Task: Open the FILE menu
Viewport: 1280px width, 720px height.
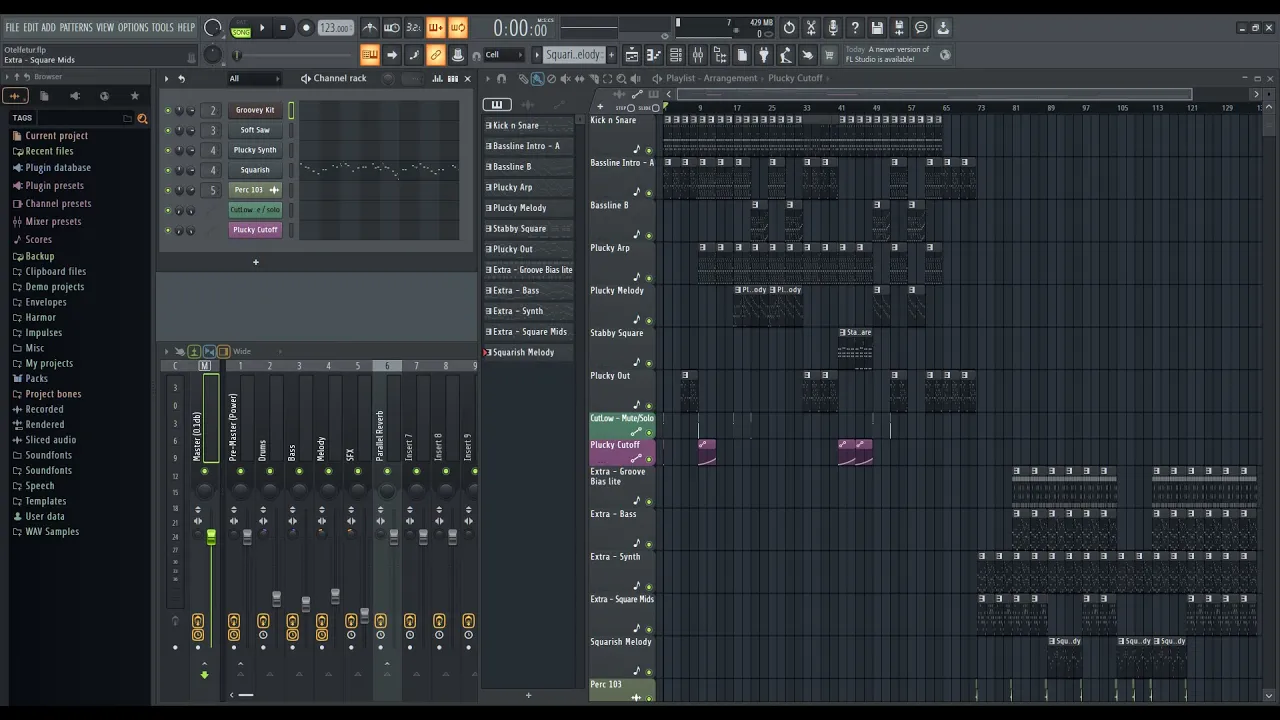Action: coord(12,28)
